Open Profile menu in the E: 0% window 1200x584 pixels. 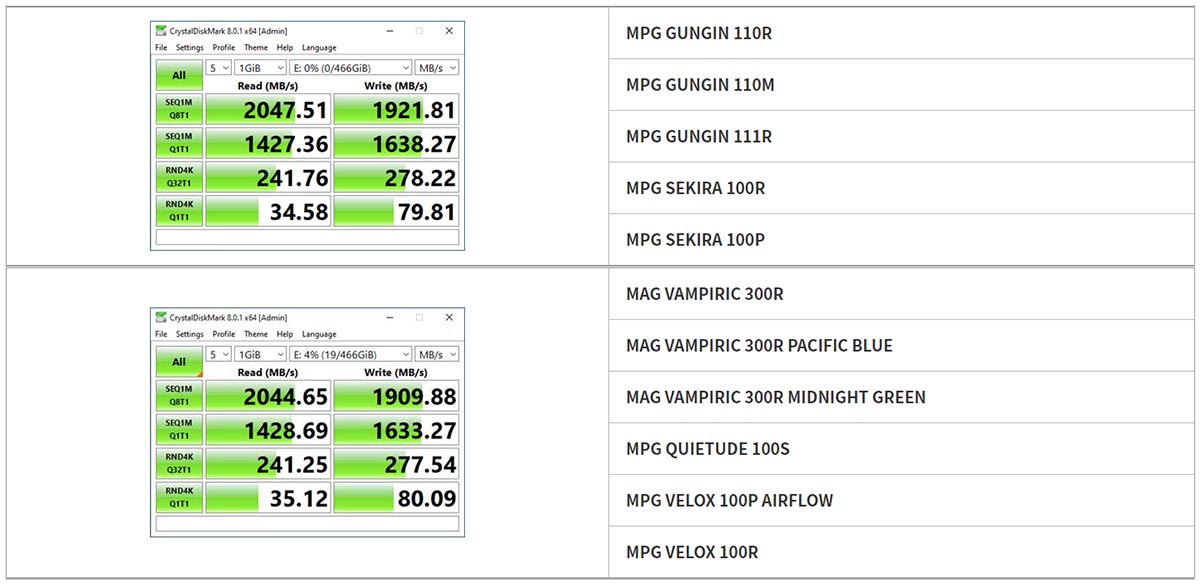tap(224, 47)
